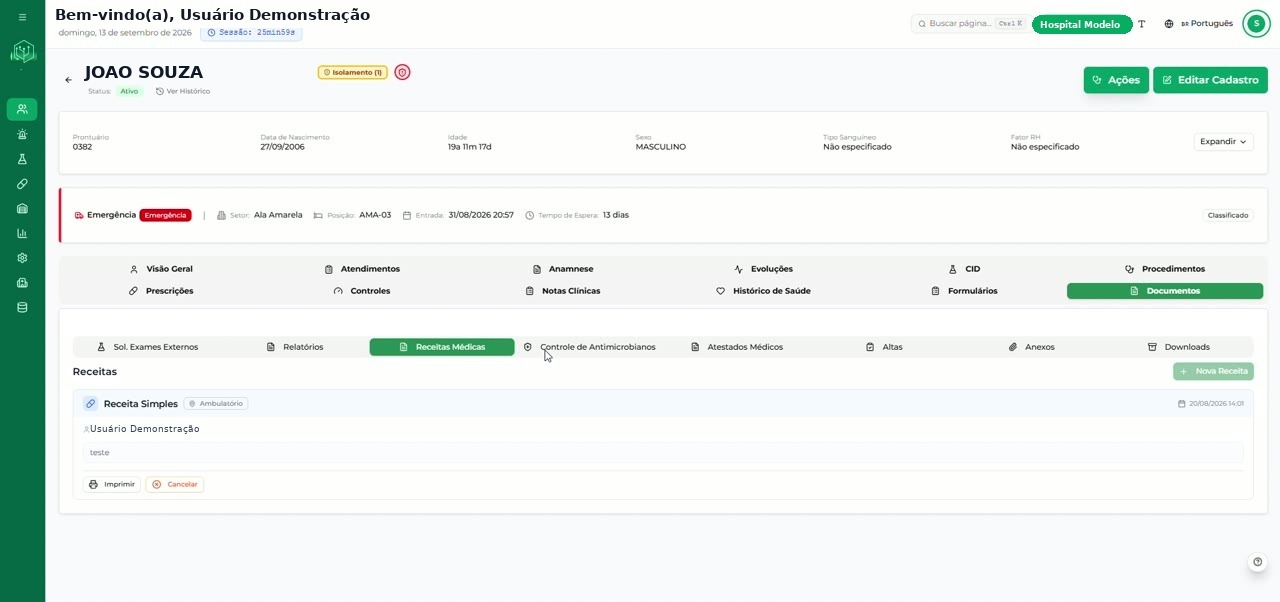Print the prescription with Imprimir
Viewport: 1280px width, 602px height.
tap(112, 484)
